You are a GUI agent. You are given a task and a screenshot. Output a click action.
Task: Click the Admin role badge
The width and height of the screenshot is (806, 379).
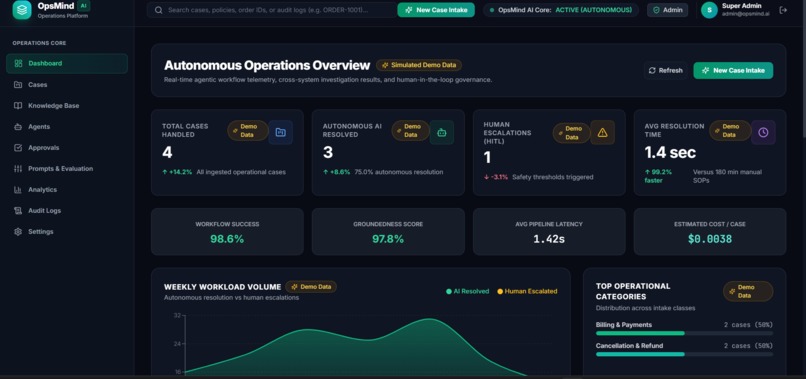pos(667,10)
